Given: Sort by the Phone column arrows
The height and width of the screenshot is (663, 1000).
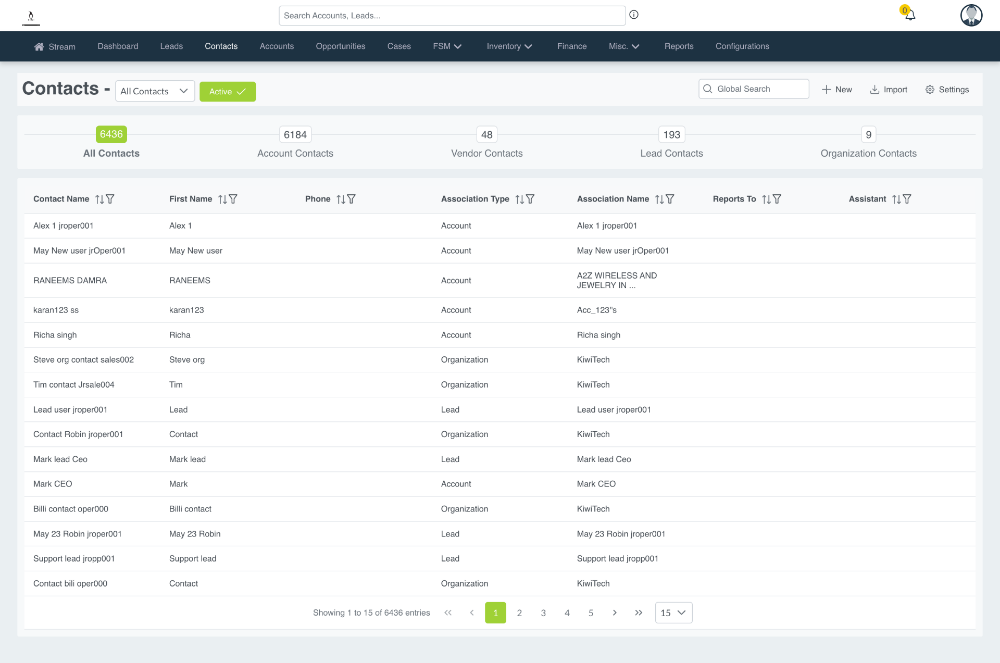Looking at the screenshot, I should point(340,199).
